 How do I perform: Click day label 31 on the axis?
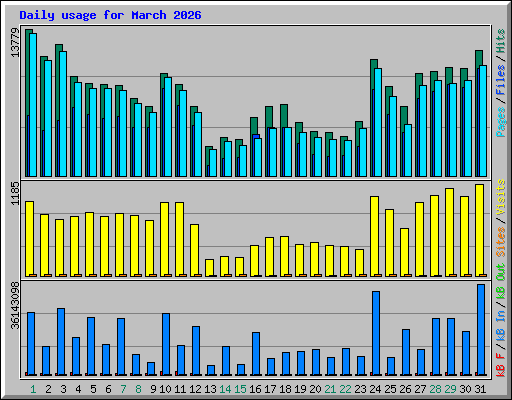[480, 389]
